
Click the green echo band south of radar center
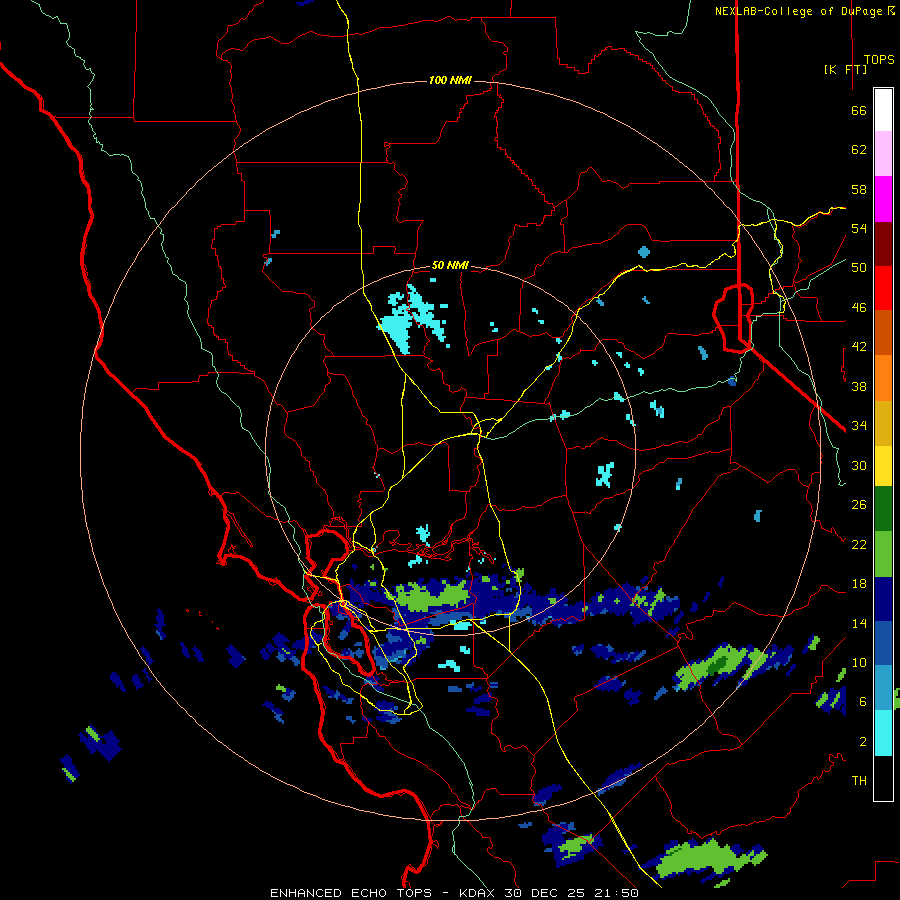pos(433,595)
